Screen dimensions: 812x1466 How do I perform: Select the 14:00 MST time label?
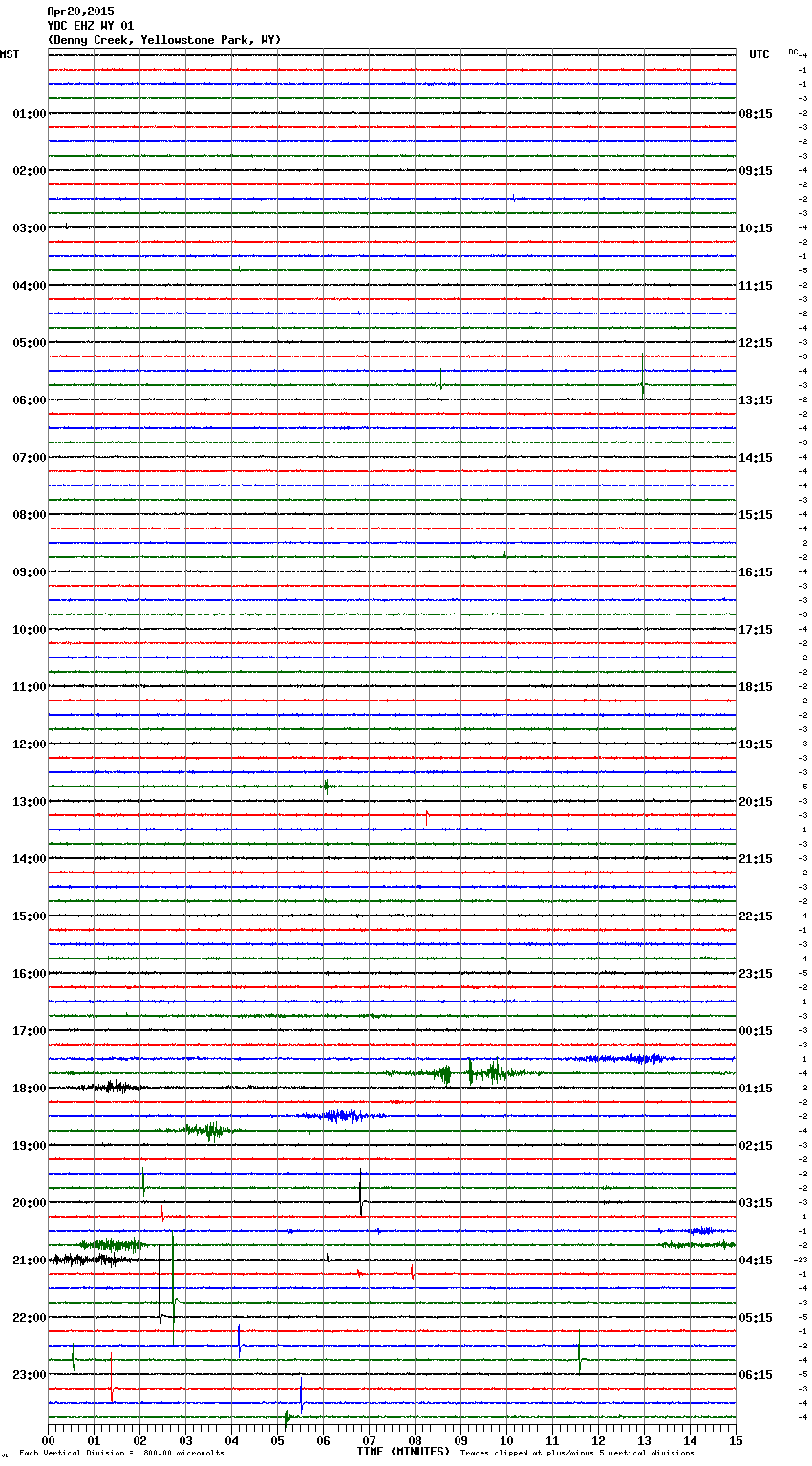[30, 859]
